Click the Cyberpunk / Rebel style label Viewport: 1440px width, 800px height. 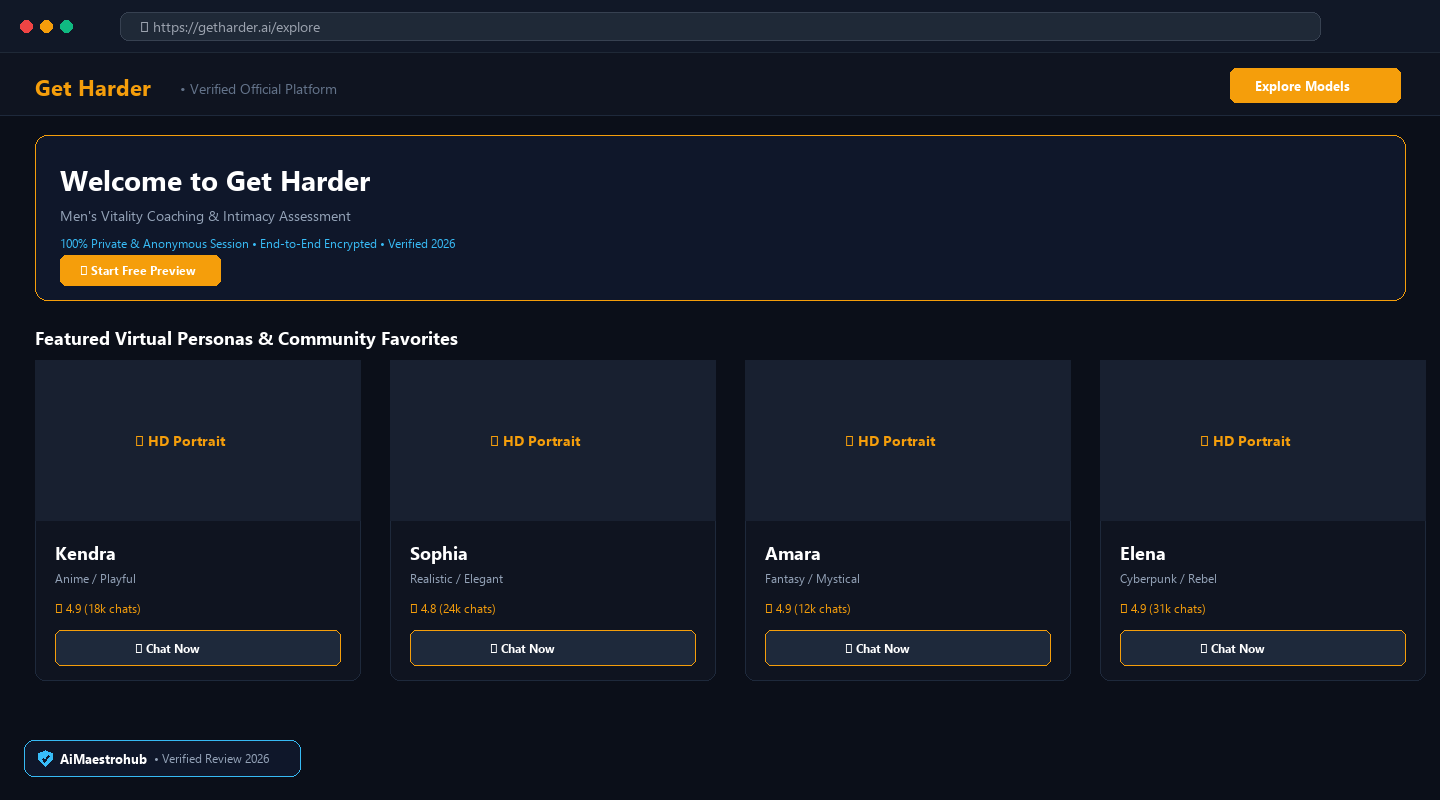[x=1168, y=579]
